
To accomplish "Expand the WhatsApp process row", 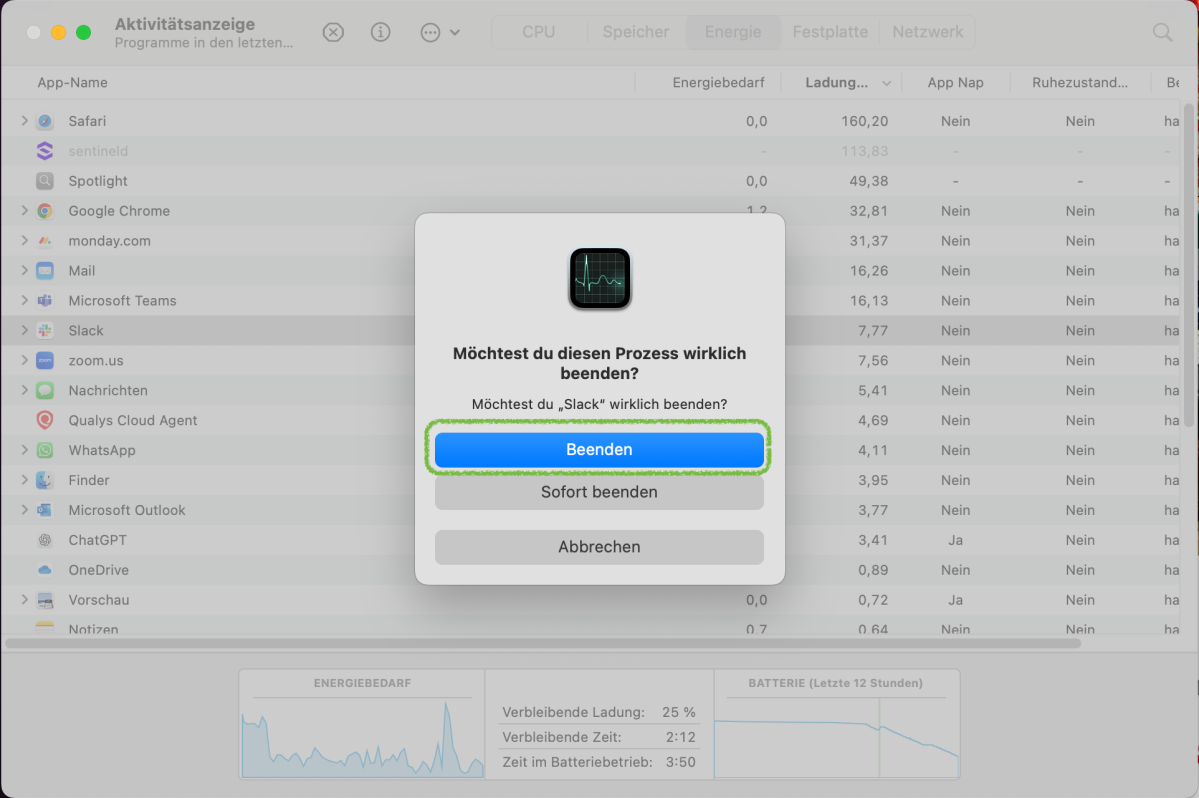I will coord(24,450).
